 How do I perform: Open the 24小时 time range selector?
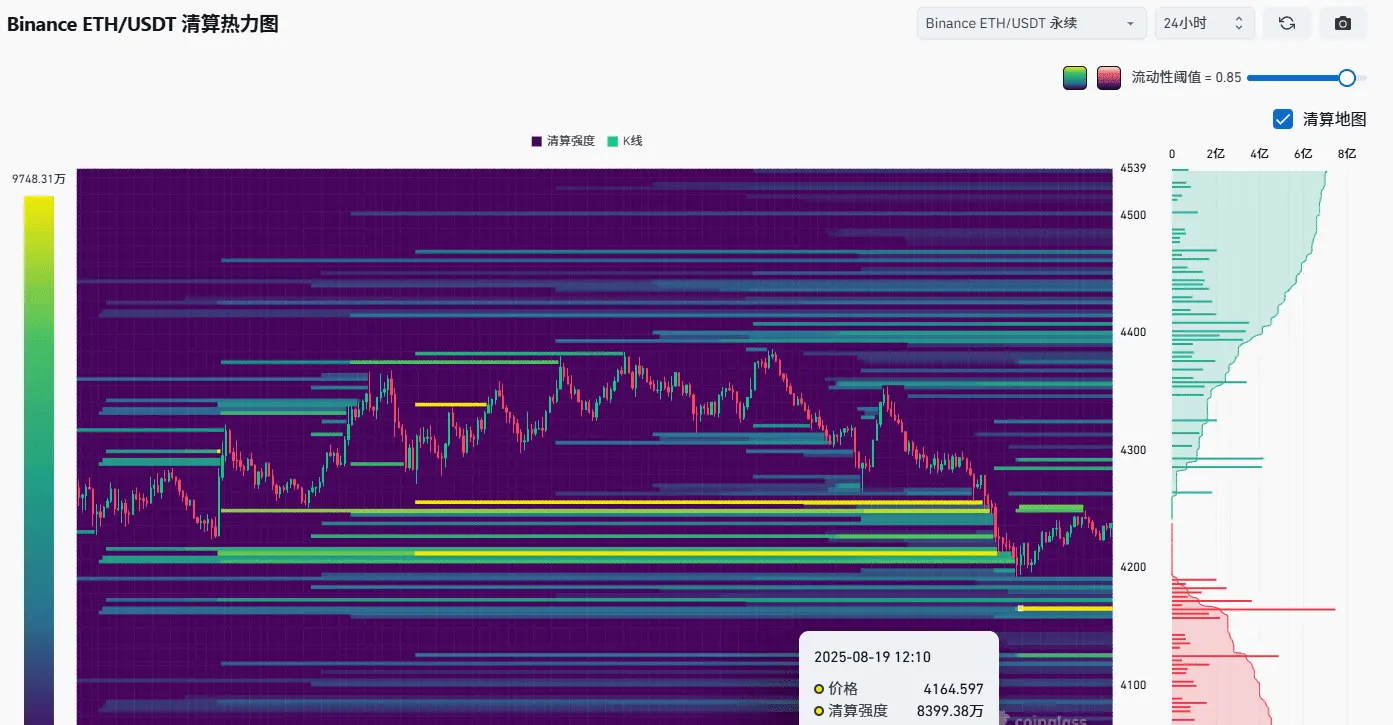pyautogui.click(x=1205, y=23)
